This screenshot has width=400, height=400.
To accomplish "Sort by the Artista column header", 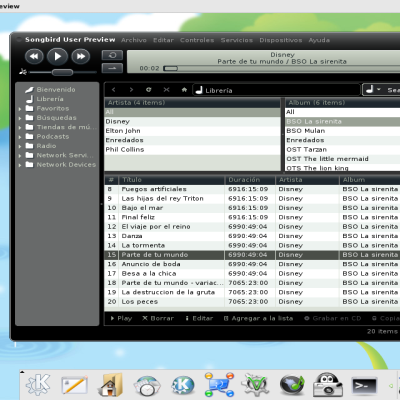I will (307, 180).
